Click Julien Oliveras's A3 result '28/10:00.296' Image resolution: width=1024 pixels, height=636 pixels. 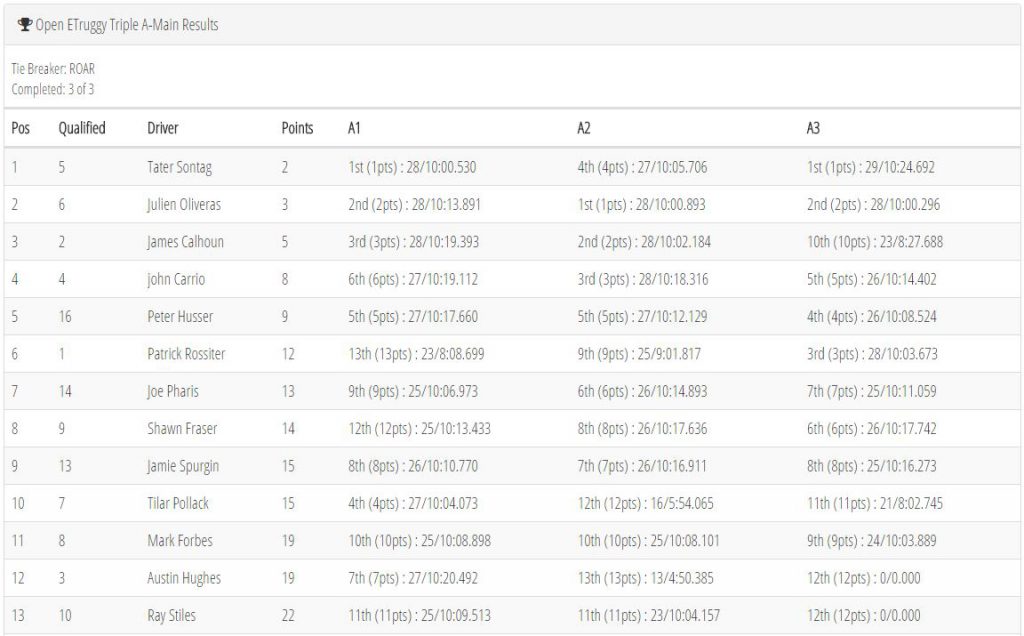(x=905, y=204)
